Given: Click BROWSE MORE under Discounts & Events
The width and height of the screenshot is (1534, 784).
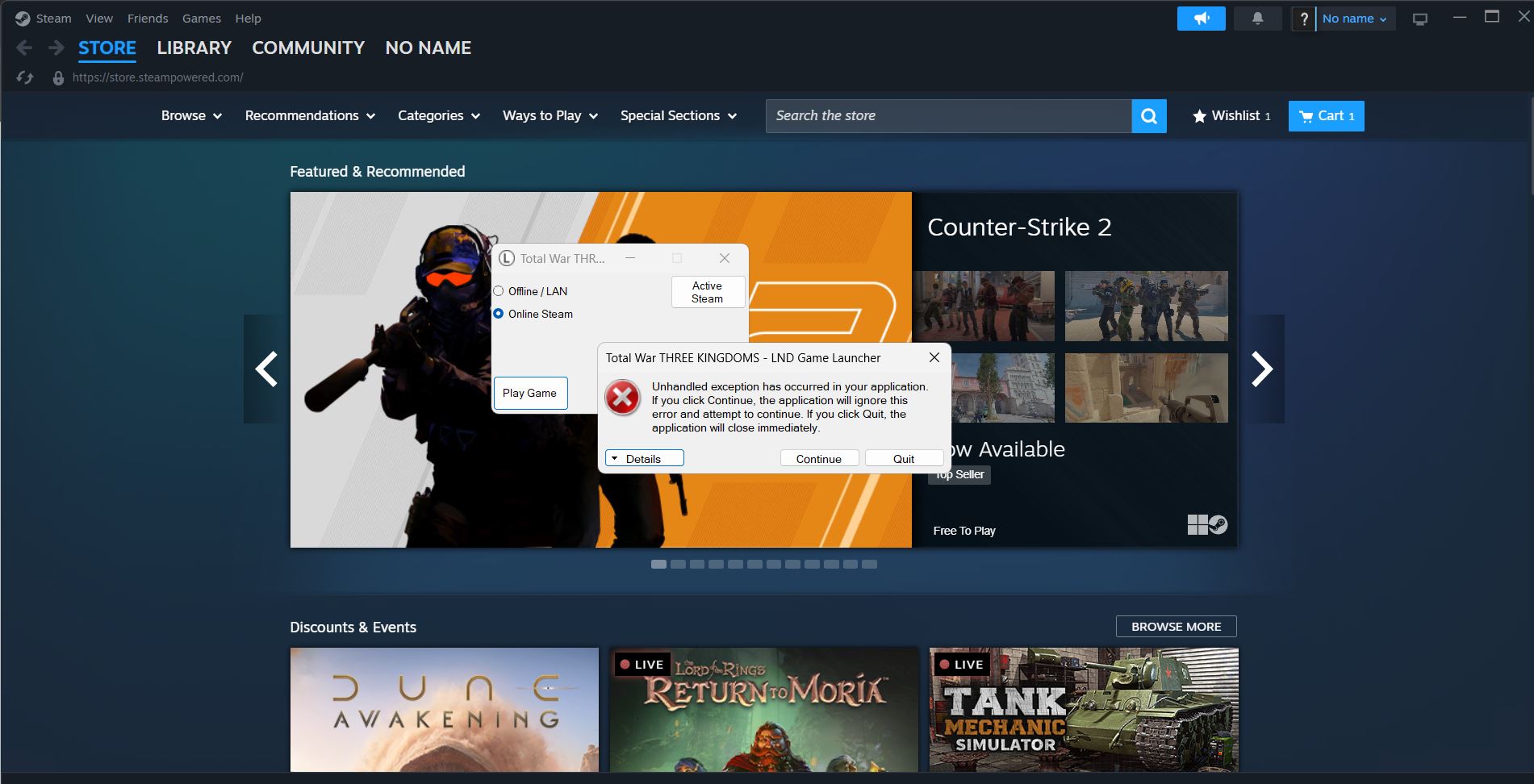Looking at the screenshot, I should click(x=1176, y=626).
